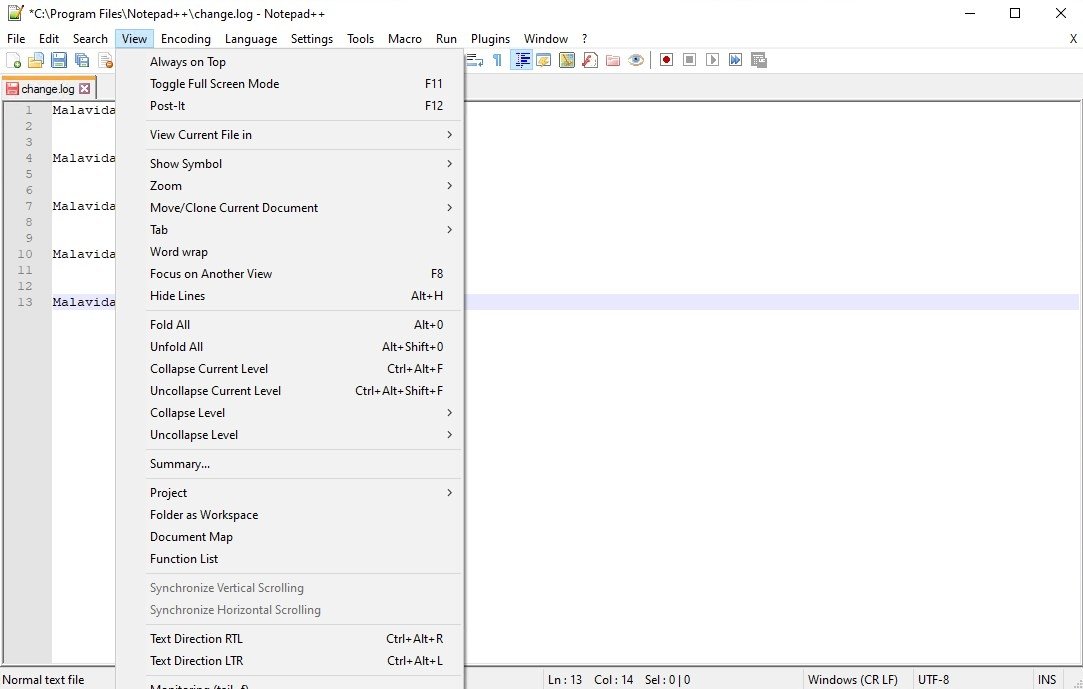
Task: Start recording a macro with red dot icon
Action: point(667,61)
